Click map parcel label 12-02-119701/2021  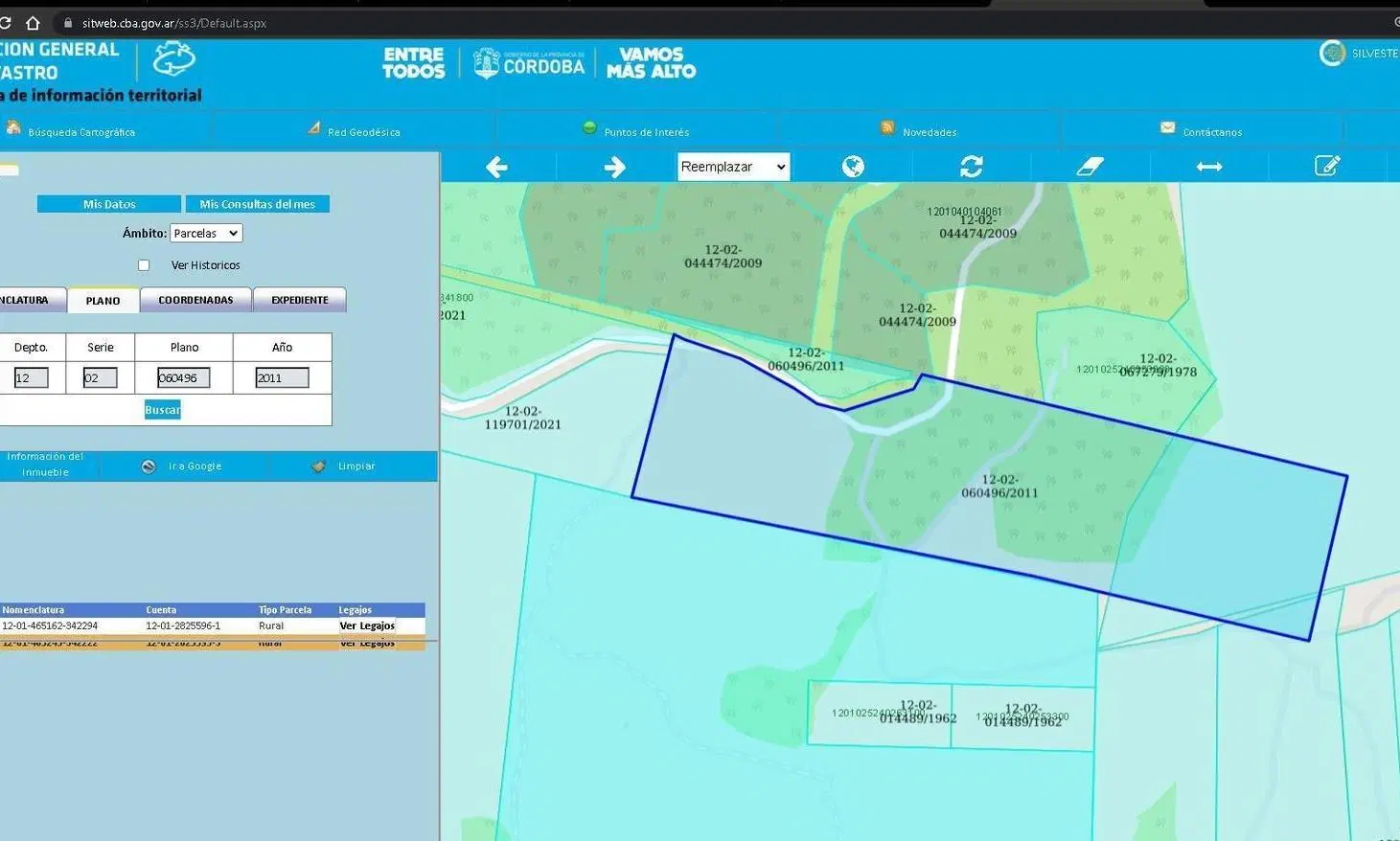tap(522, 418)
